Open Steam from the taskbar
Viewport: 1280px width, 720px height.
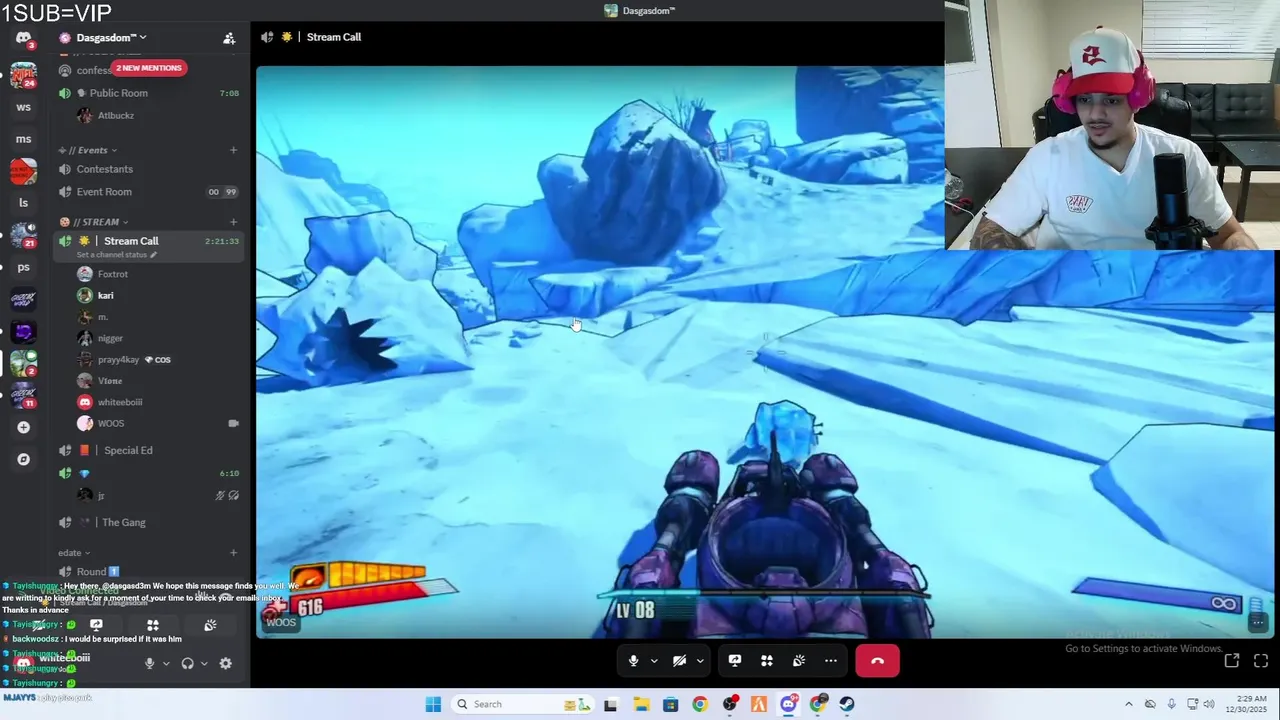(847, 704)
